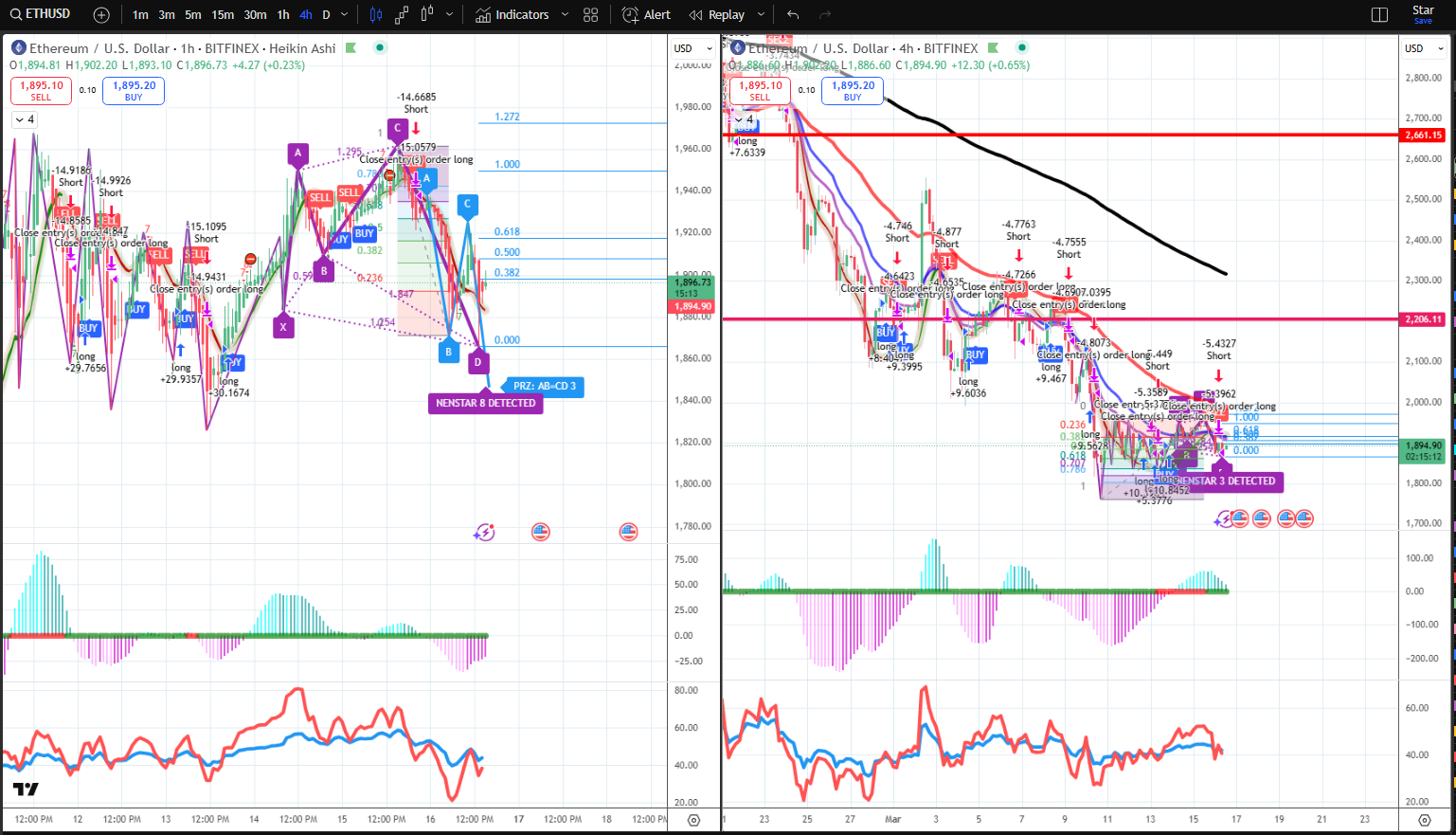This screenshot has width=1456, height=835.
Task: Start bar Replay mode
Action: click(717, 15)
